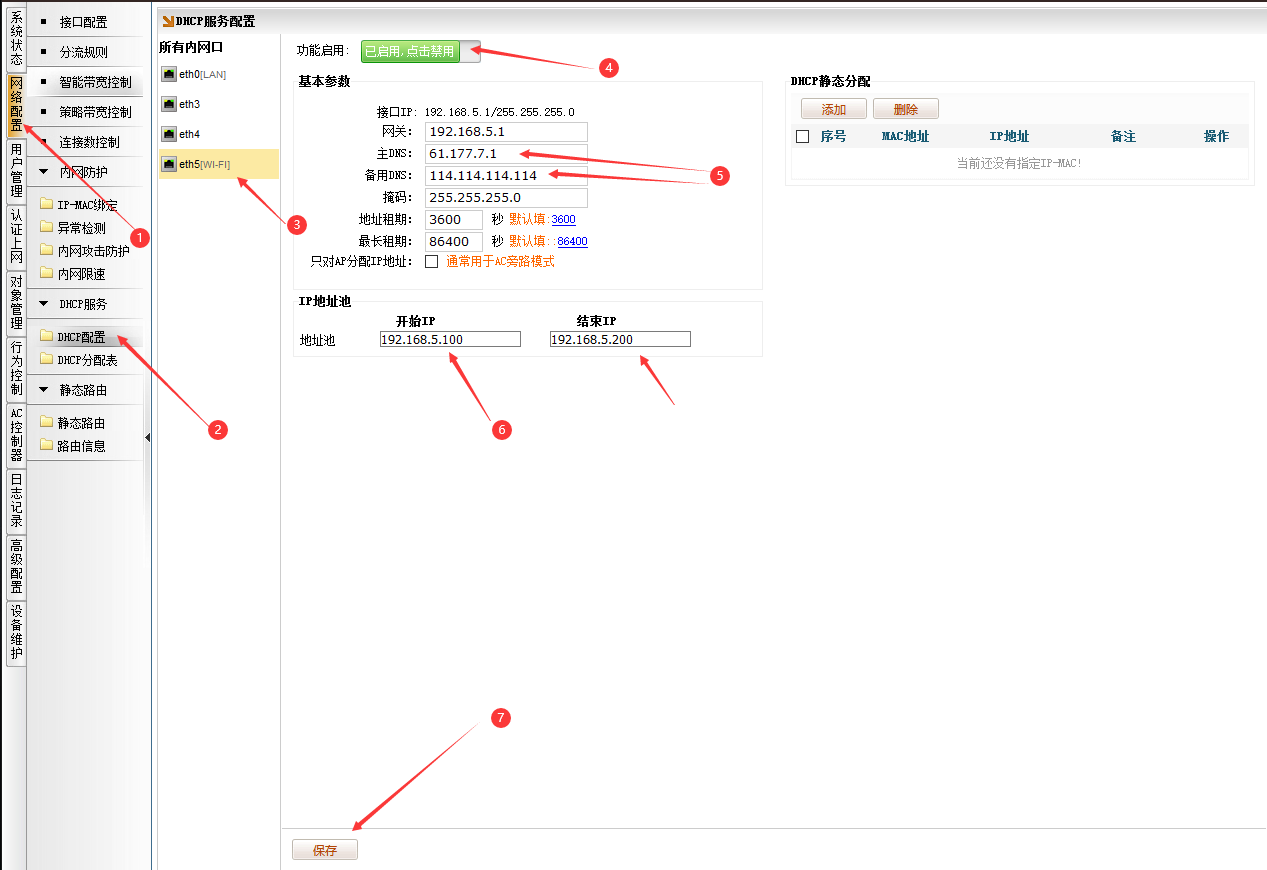The width and height of the screenshot is (1267, 870).
Task: Select the eth5 WI-FI interface icon
Action: [170, 164]
